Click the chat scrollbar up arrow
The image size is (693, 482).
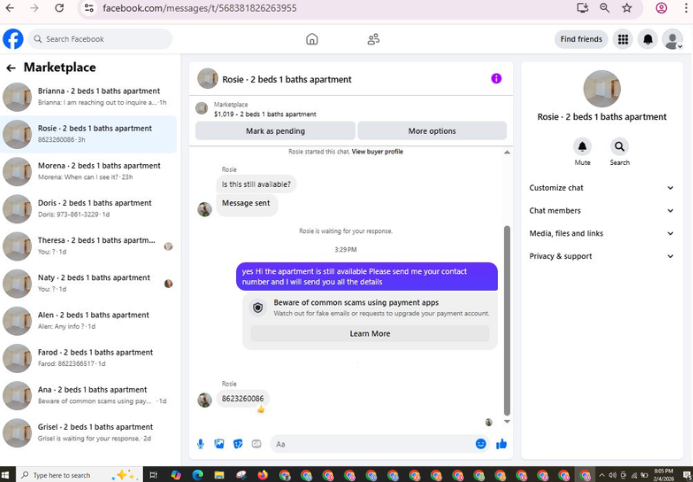point(507,152)
